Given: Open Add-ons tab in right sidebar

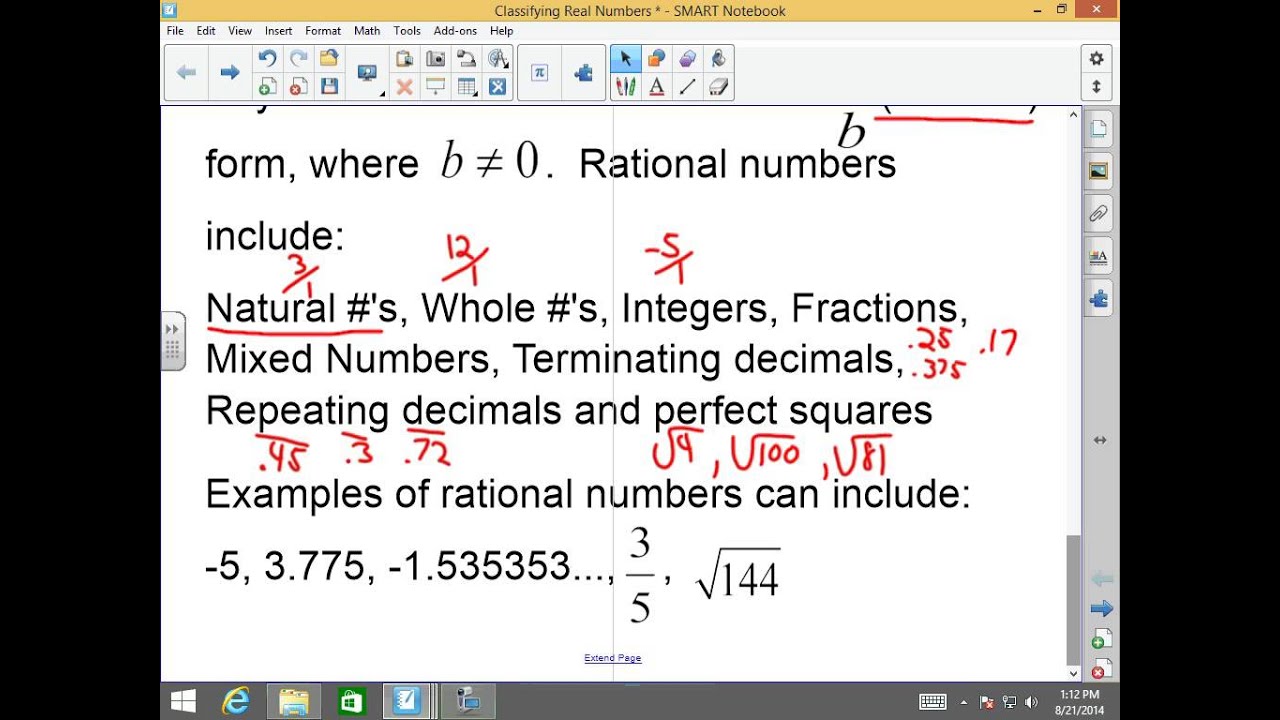Looking at the screenshot, I should 1099,299.
